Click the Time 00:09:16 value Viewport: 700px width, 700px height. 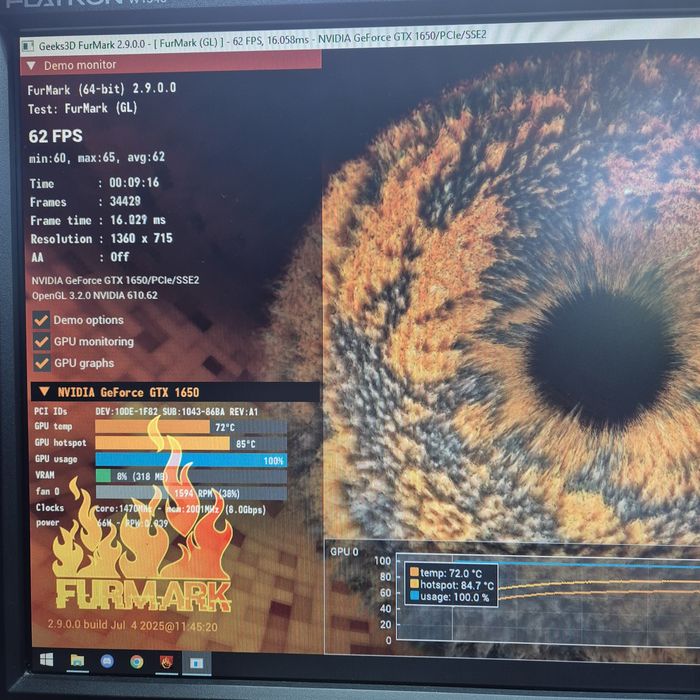pos(134,183)
